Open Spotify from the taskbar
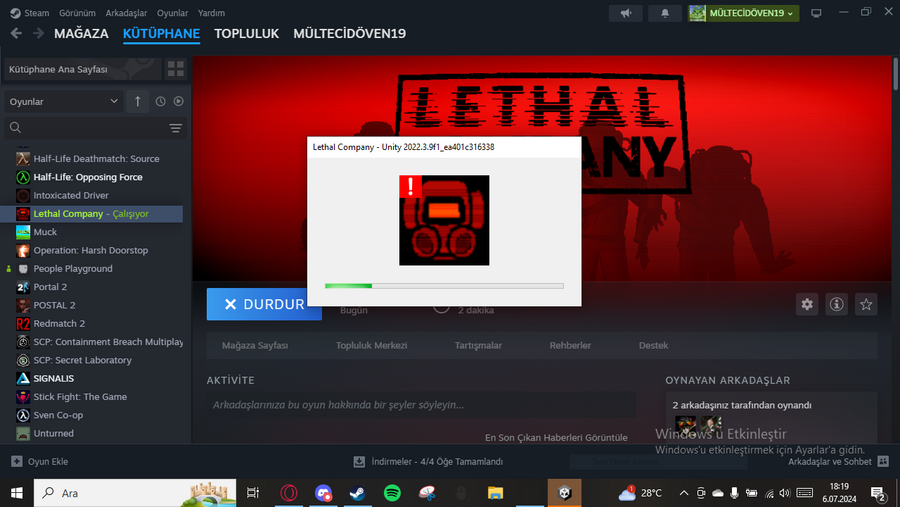The height and width of the screenshot is (507, 900). [392, 493]
